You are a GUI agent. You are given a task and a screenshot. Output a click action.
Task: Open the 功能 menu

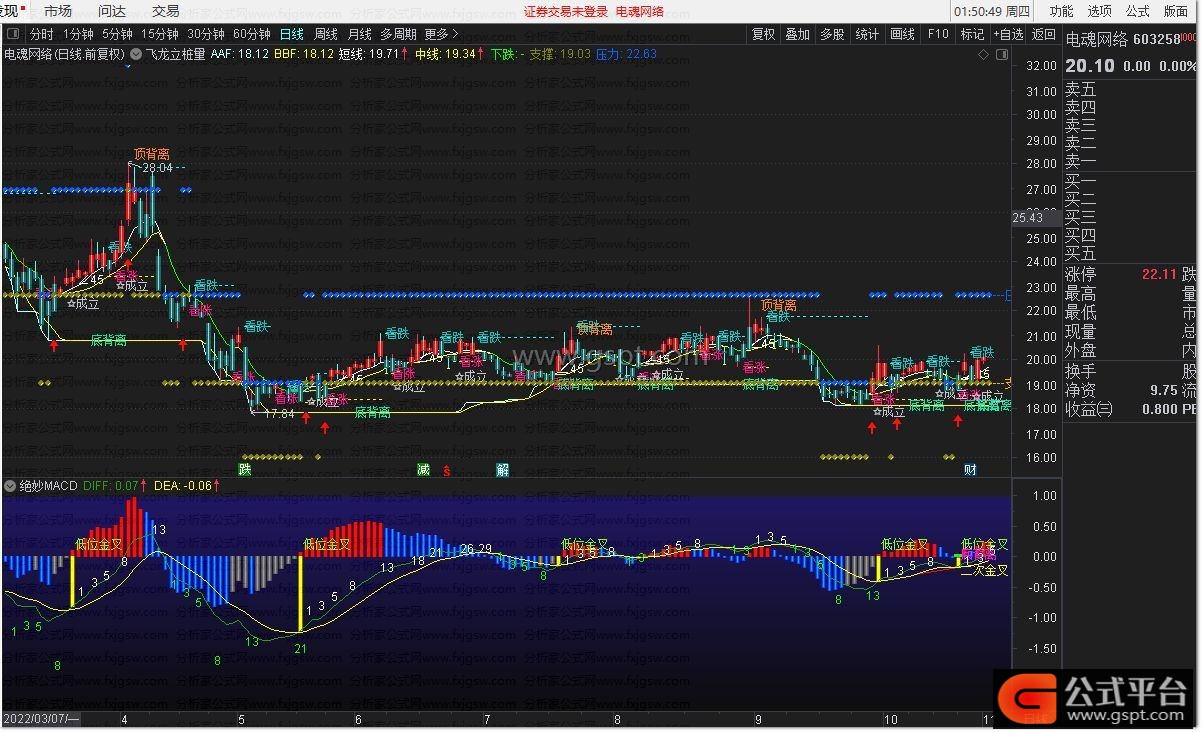click(x=1061, y=11)
